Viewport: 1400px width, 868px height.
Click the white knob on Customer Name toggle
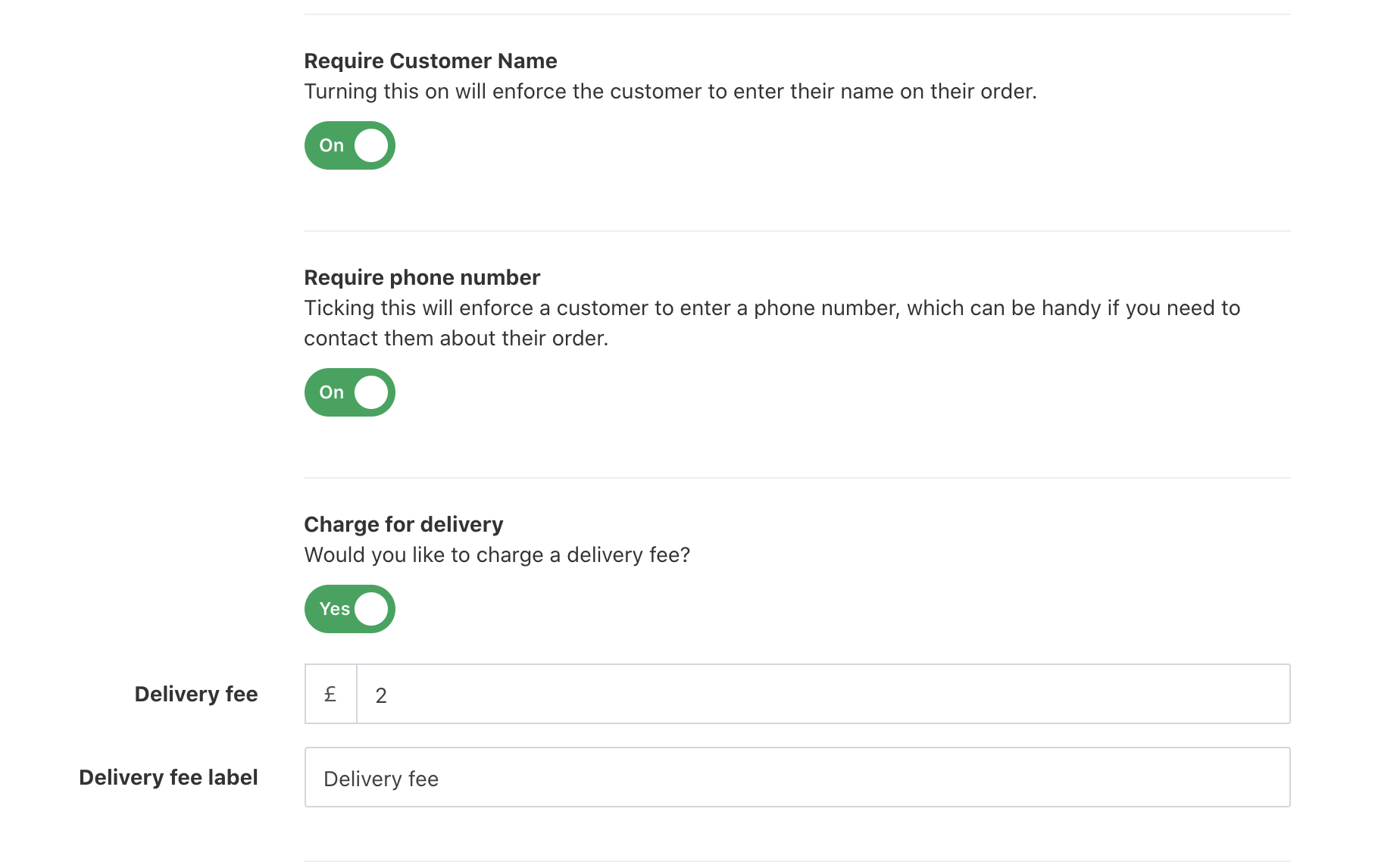(x=371, y=145)
